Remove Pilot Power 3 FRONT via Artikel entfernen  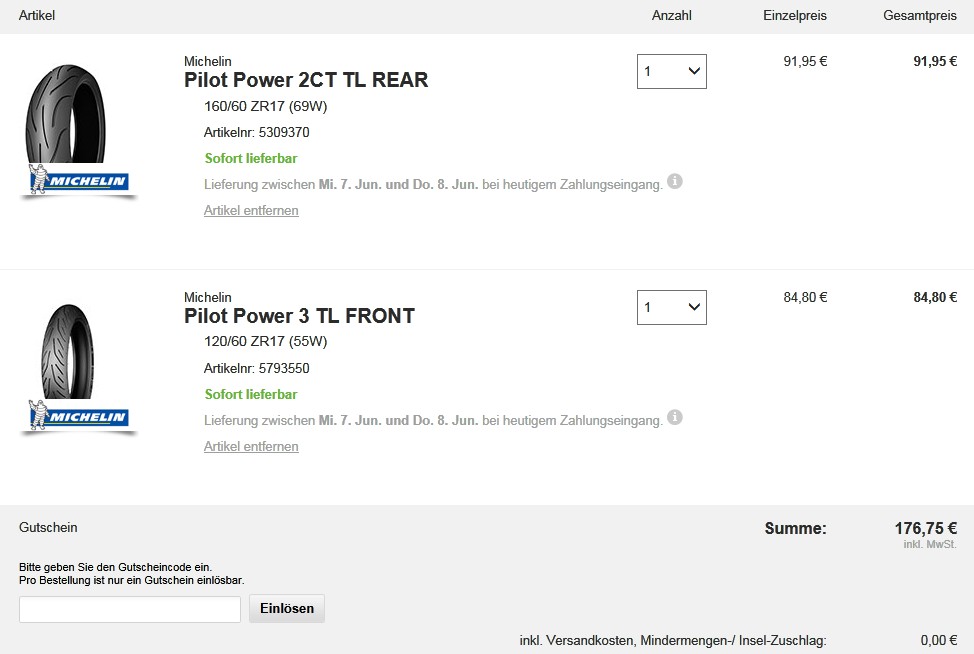(251, 447)
